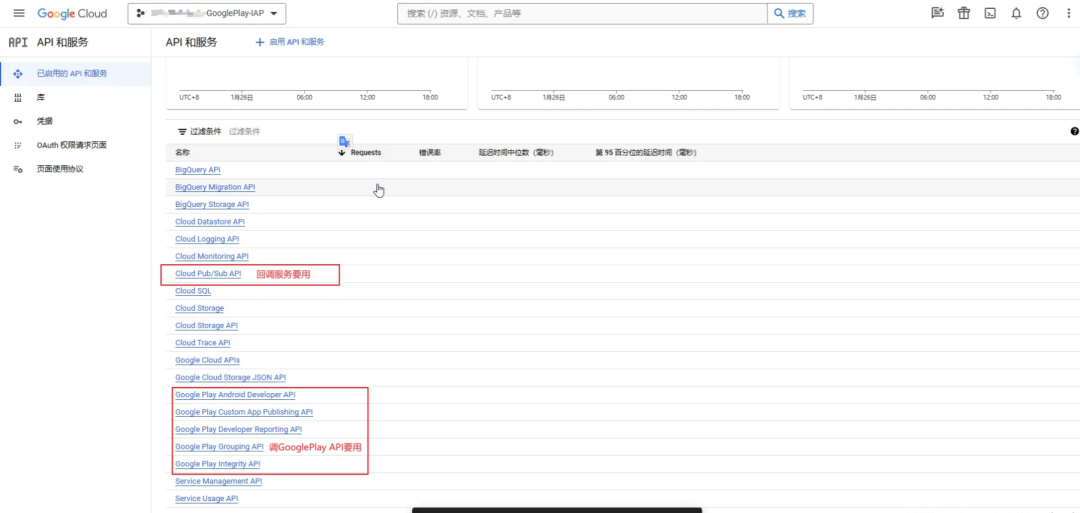Open the GooglePlay-IAP project selector dropdown
Image resolution: width=1080 pixels, height=513 pixels.
[207, 13]
